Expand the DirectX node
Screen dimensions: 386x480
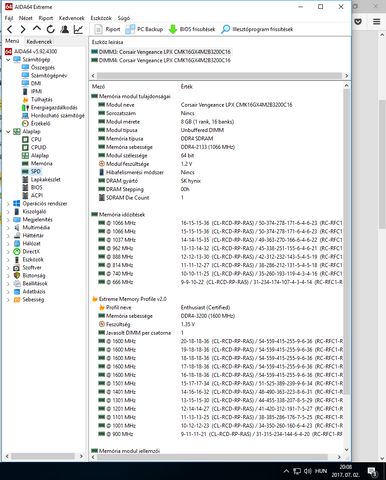[x=8, y=252]
